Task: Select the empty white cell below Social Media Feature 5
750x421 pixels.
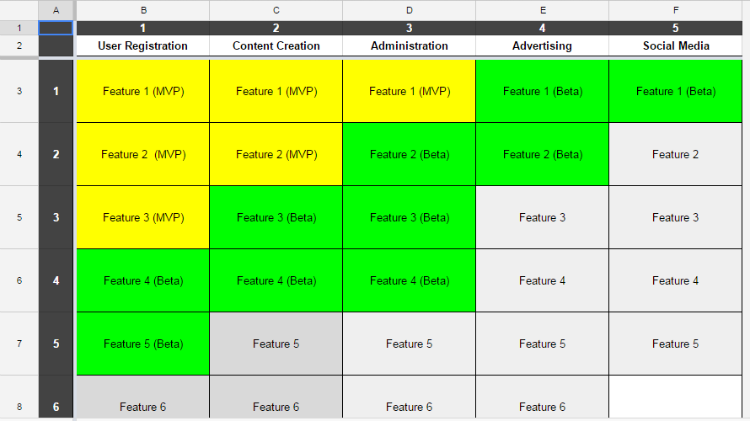Action: coord(675,398)
